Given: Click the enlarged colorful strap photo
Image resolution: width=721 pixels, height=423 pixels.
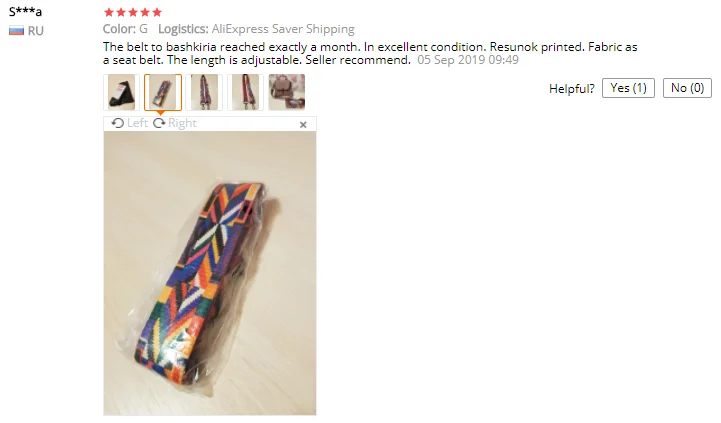Looking at the screenshot, I should click(x=210, y=273).
